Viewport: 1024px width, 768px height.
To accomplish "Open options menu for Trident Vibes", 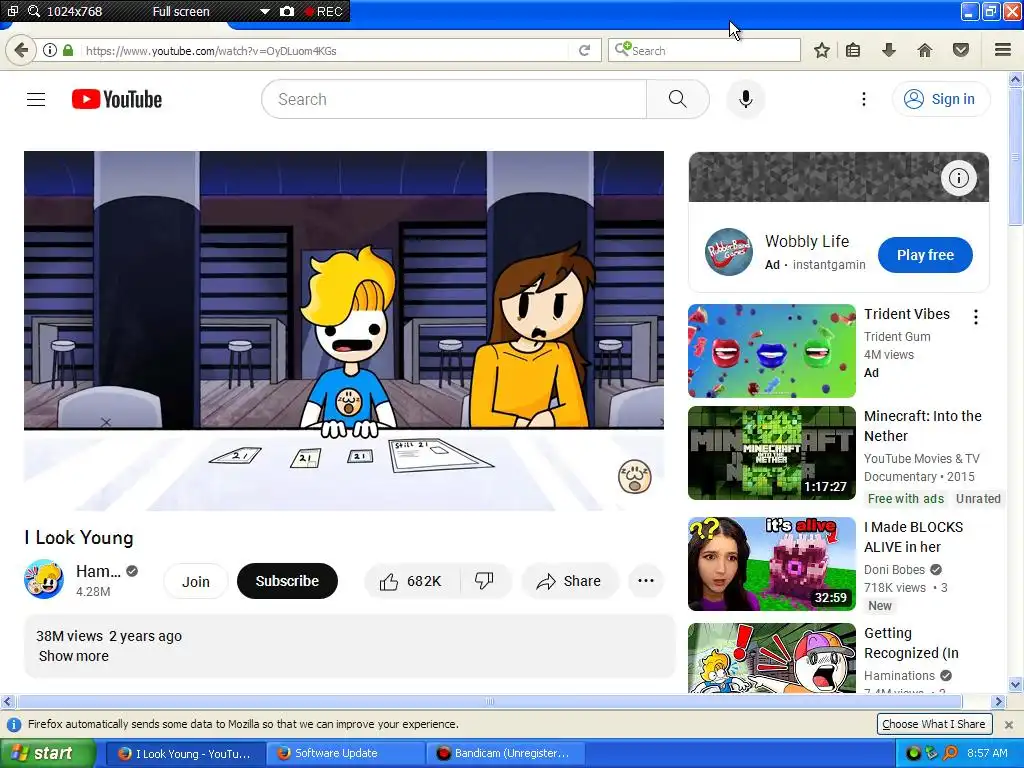I will coord(976,317).
